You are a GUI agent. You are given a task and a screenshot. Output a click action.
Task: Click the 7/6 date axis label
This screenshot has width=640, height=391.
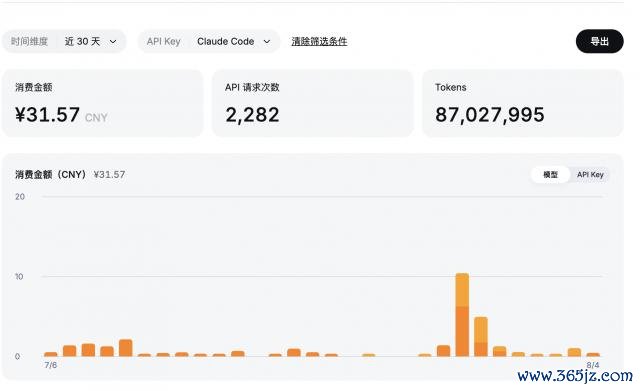click(51, 365)
